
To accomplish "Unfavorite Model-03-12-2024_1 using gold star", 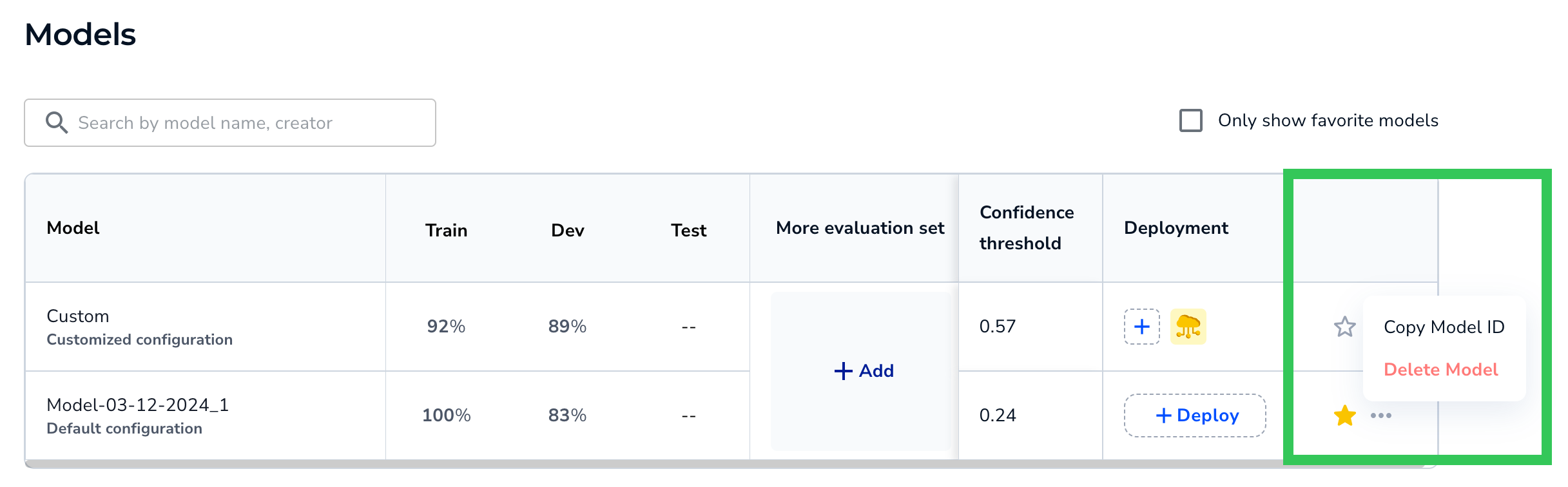I will [x=1344, y=415].
